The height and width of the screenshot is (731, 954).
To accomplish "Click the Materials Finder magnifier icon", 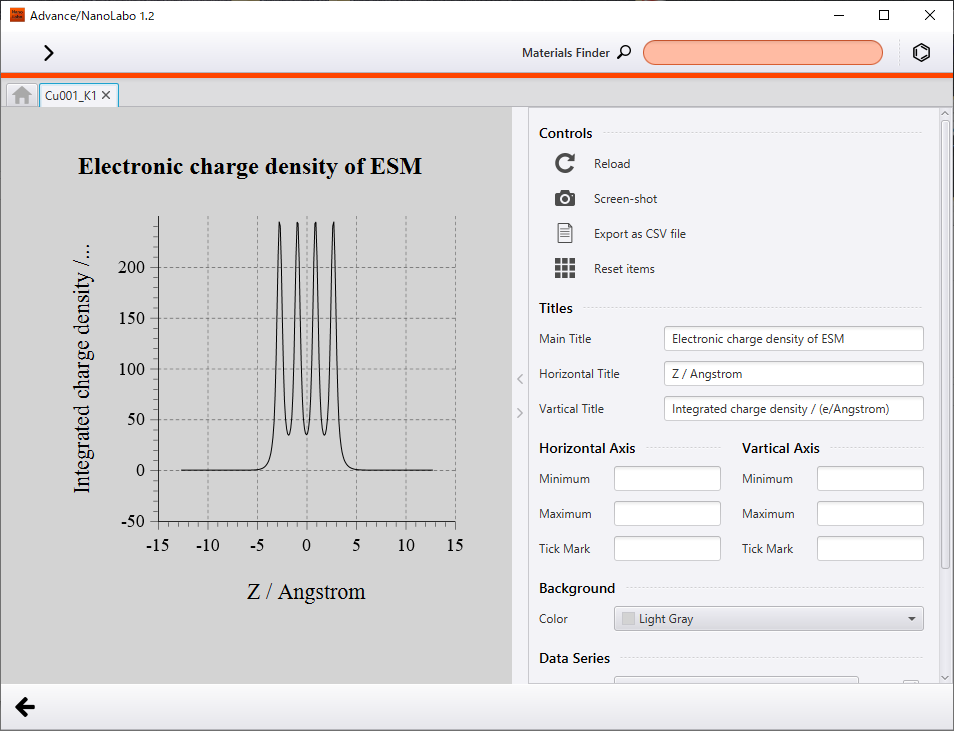I will [x=625, y=53].
